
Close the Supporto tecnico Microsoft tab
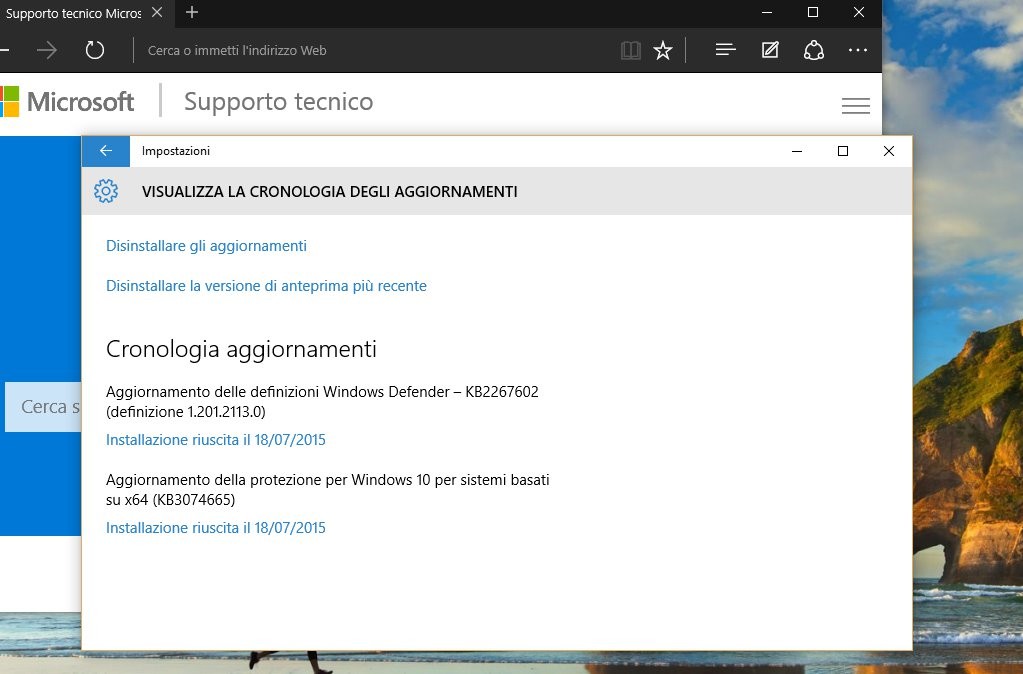(155, 12)
